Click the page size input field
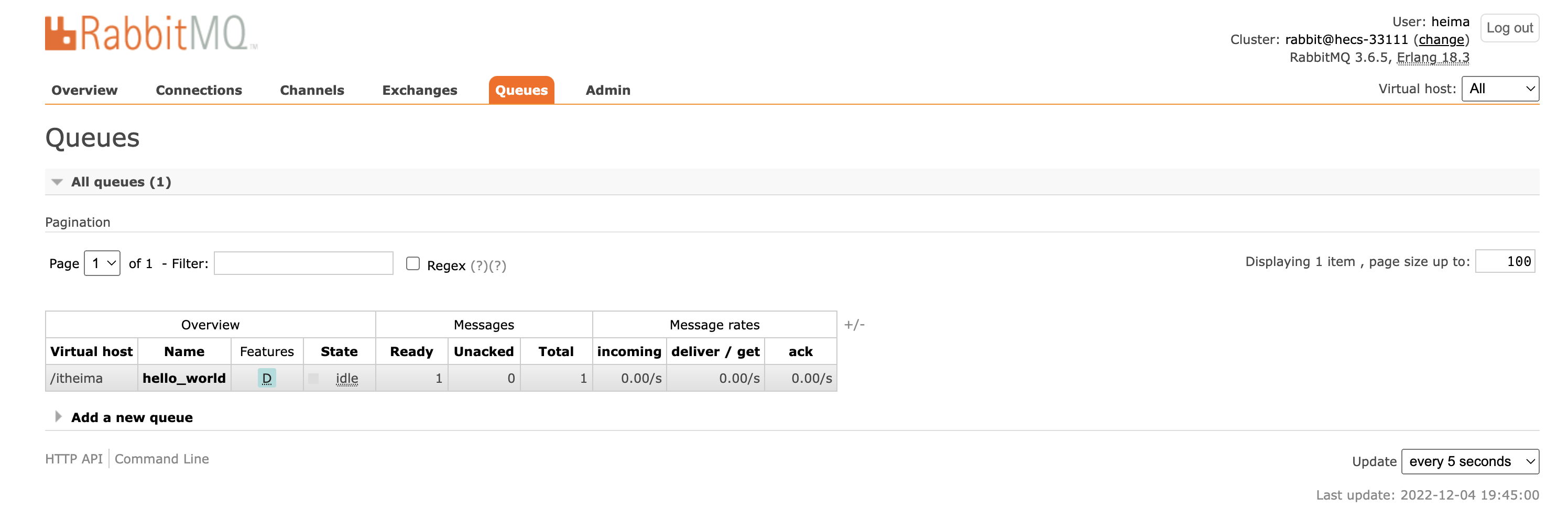 click(1505, 261)
